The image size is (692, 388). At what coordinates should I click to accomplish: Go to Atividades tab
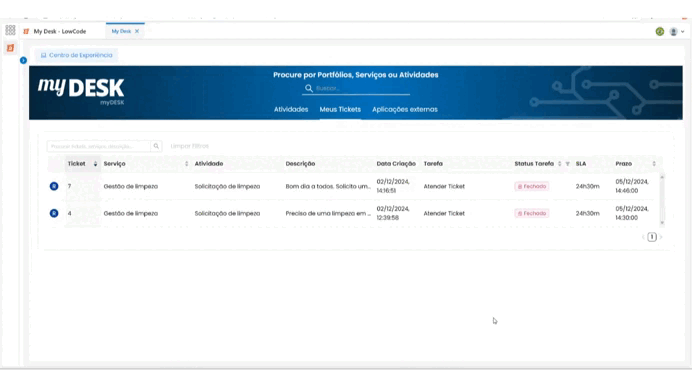(291, 109)
